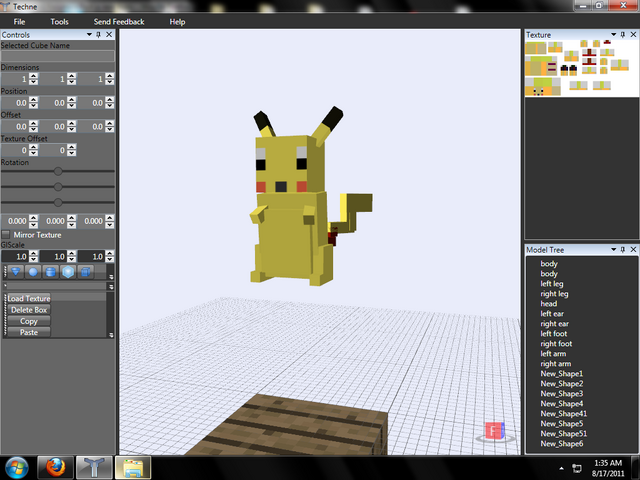Image resolution: width=640 pixels, height=480 pixels.
Task: Click the taskbar clock showing 1:35 AM
Action: click(x=608, y=468)
